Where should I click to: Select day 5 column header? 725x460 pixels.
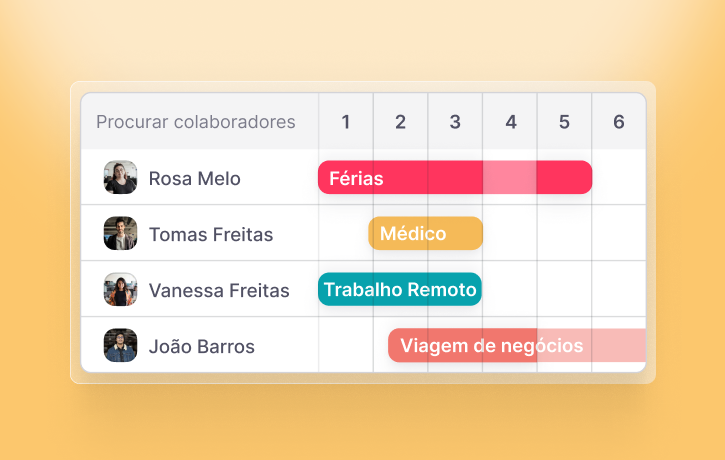point(564,122)
